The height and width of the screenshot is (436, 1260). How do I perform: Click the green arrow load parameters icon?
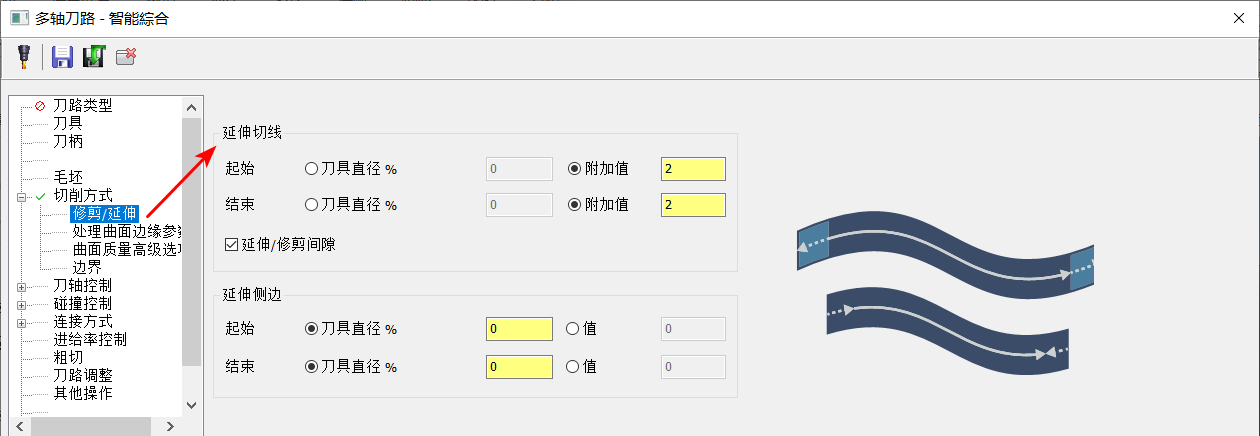pyautogui.click(x=94, y=57)
